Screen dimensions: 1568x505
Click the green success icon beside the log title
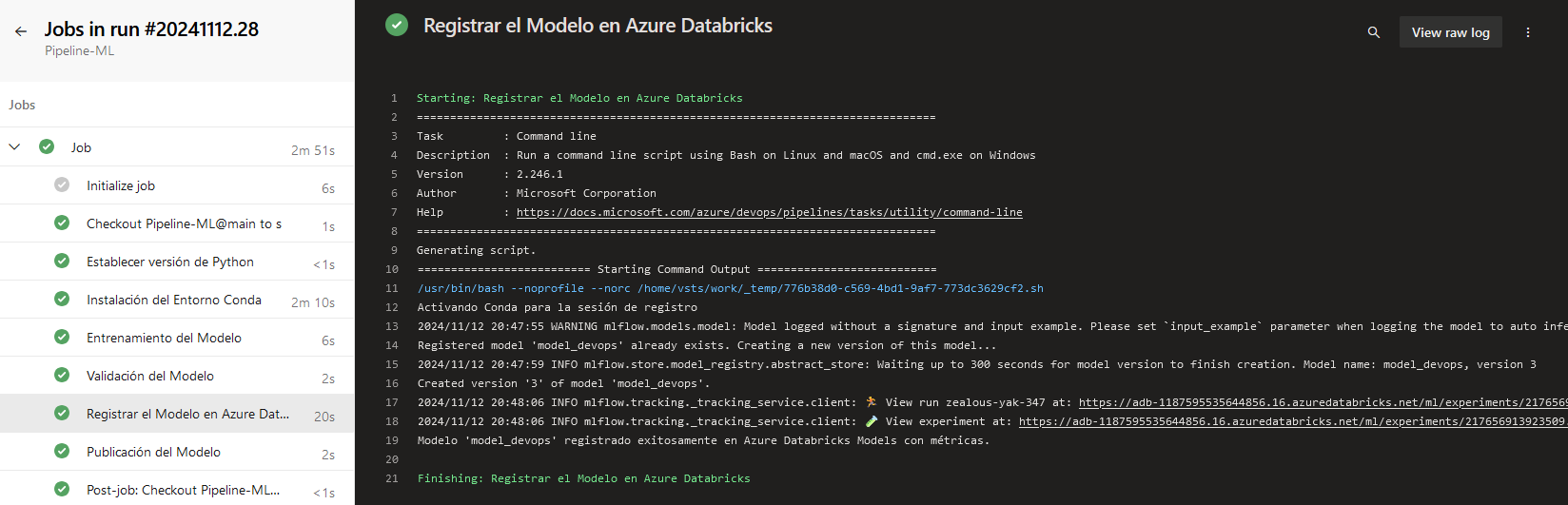(397, 26)
